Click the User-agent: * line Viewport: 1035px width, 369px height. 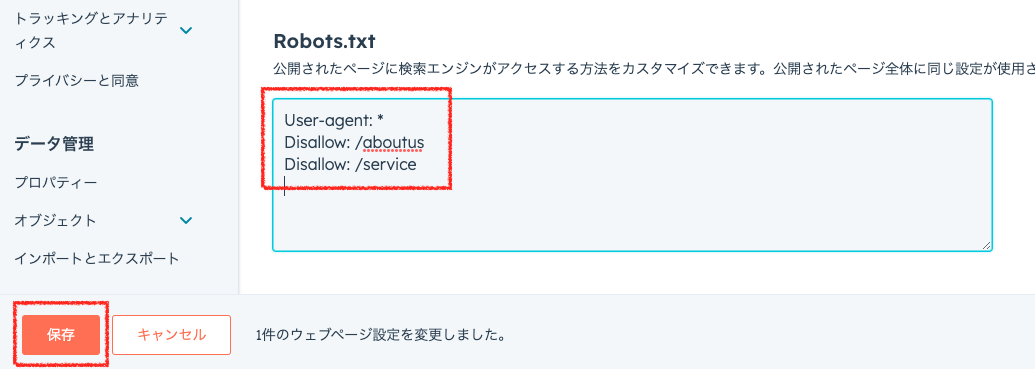pos(334,120)
